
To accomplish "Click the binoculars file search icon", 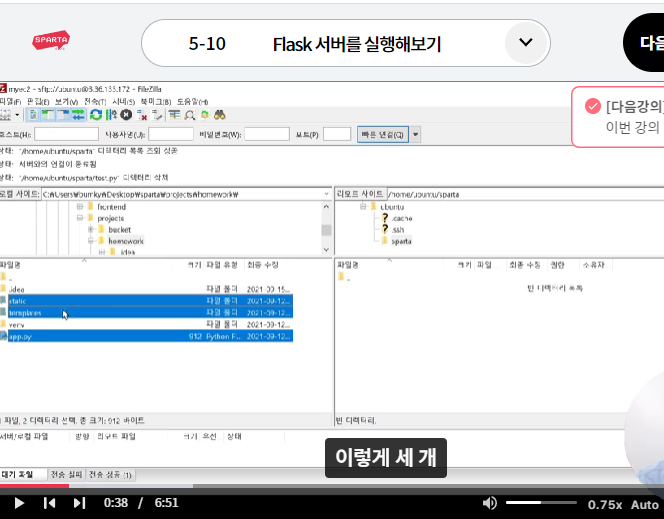I will point(219,115).
